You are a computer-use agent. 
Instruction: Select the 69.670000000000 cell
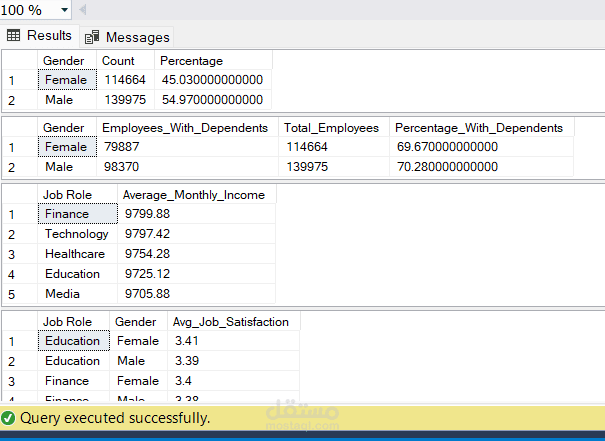coord(482,147)
